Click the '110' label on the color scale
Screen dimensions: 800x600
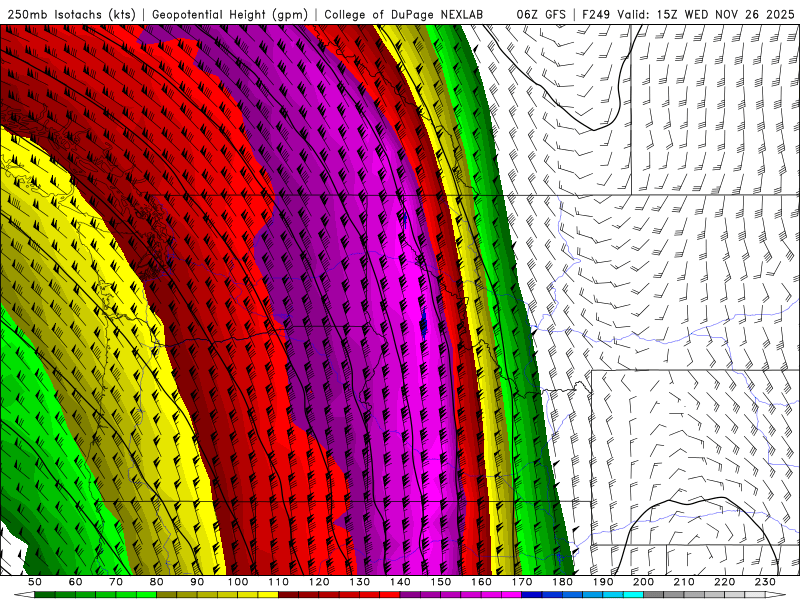click(x=278, y=582)
